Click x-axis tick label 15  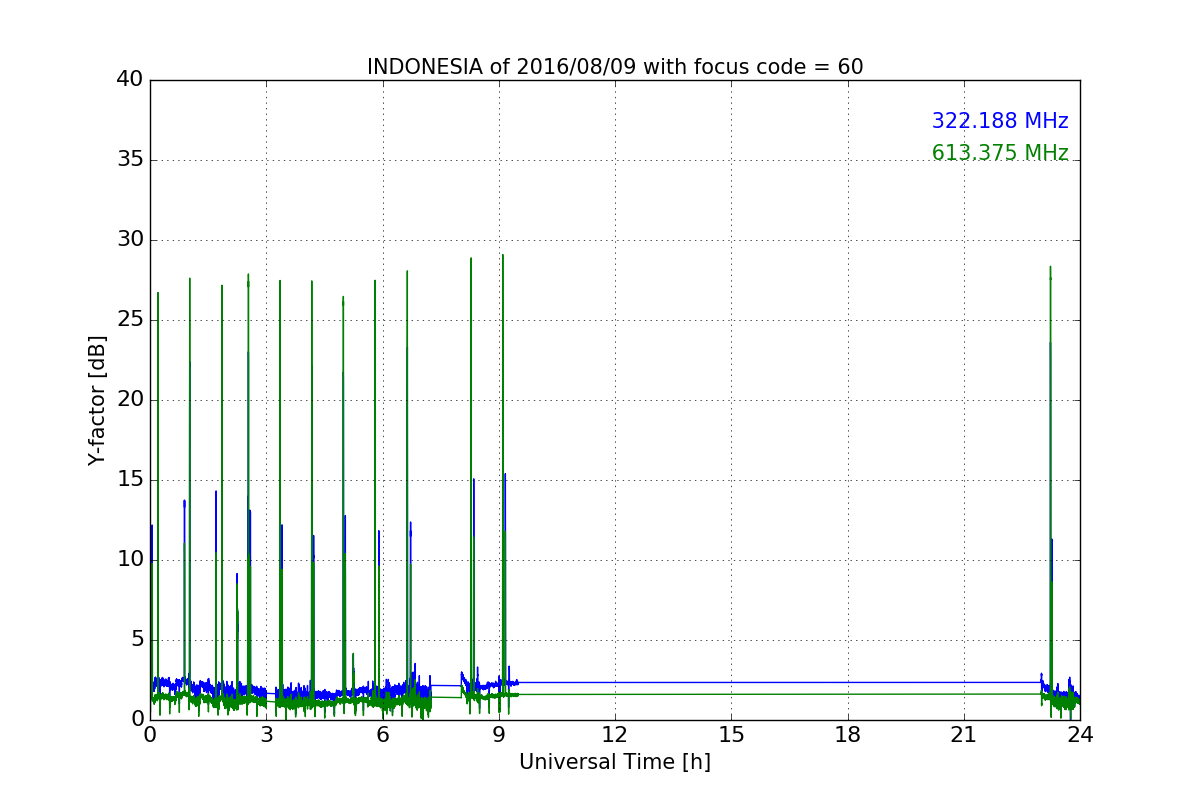[731, 735]
